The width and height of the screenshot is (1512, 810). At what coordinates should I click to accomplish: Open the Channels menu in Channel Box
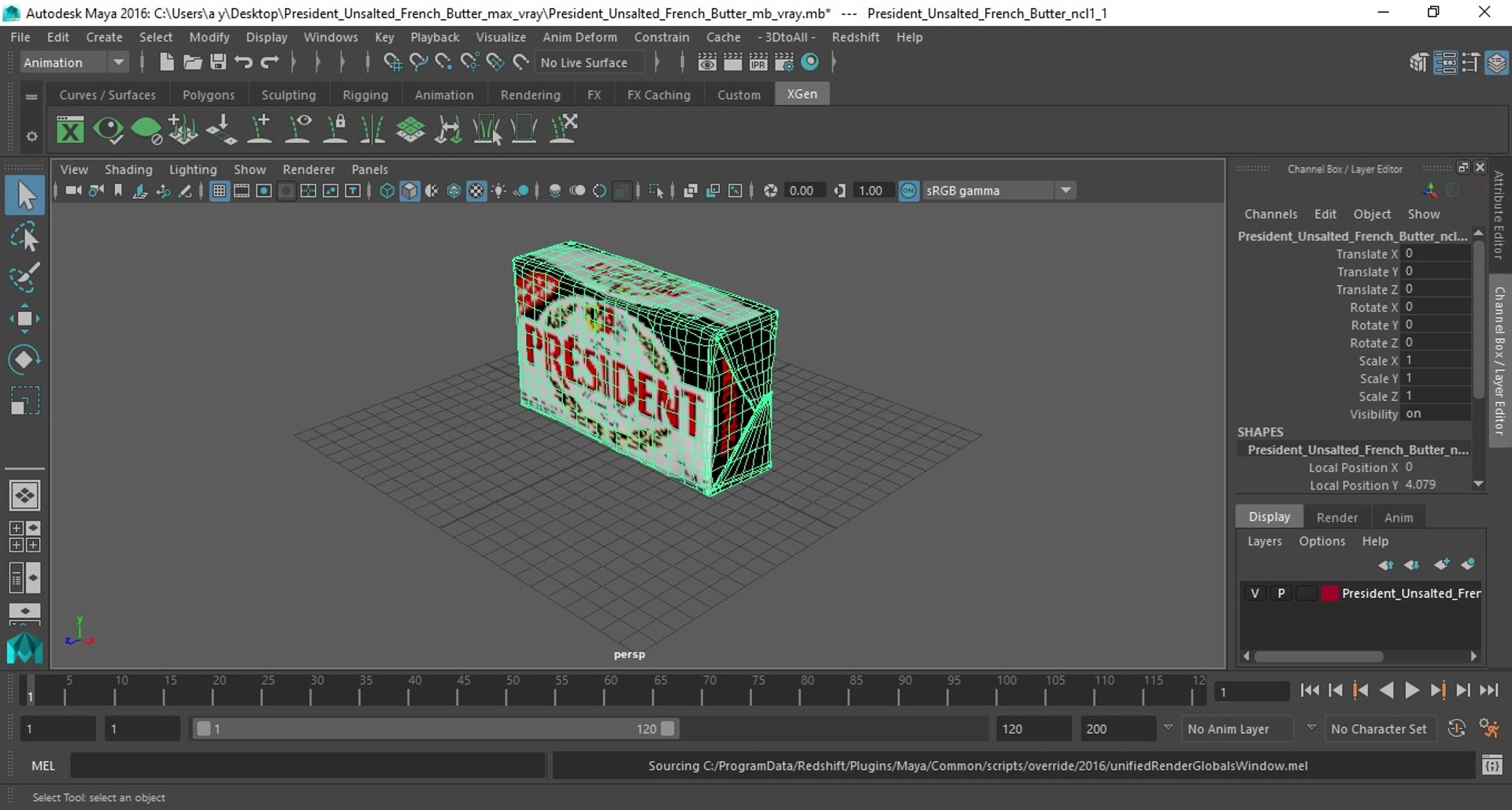click(1270, 214)
